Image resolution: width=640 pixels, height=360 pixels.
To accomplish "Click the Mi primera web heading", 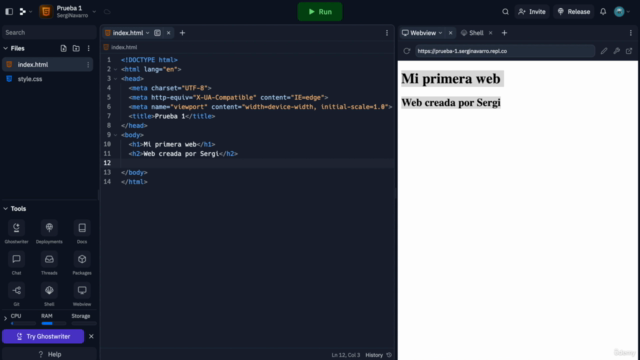I will tap(451, 78).
